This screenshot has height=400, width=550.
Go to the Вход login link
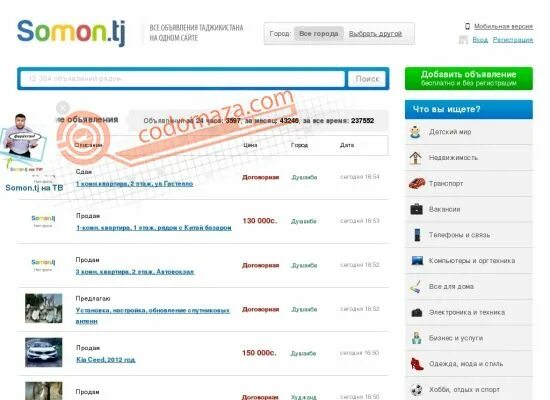click(480, 40)
